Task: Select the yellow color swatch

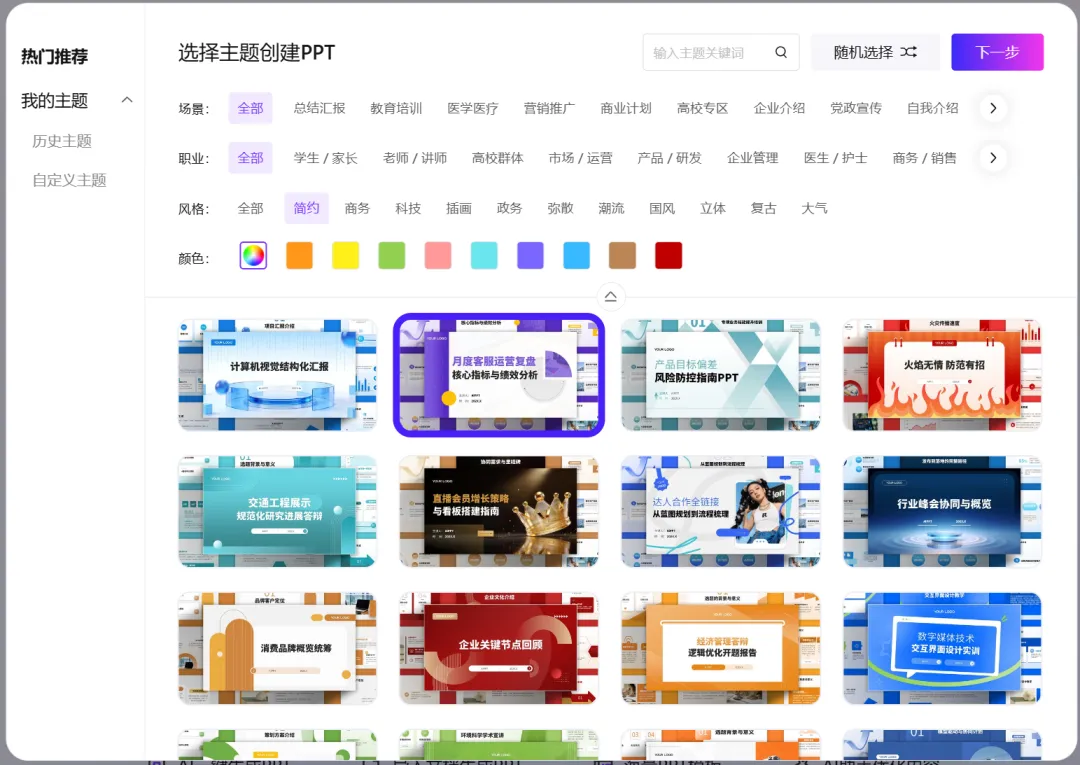Action: (345, 255)
